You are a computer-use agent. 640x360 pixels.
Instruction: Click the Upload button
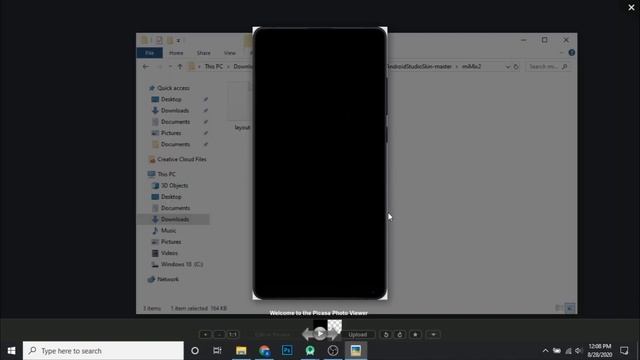coord(358,335)
